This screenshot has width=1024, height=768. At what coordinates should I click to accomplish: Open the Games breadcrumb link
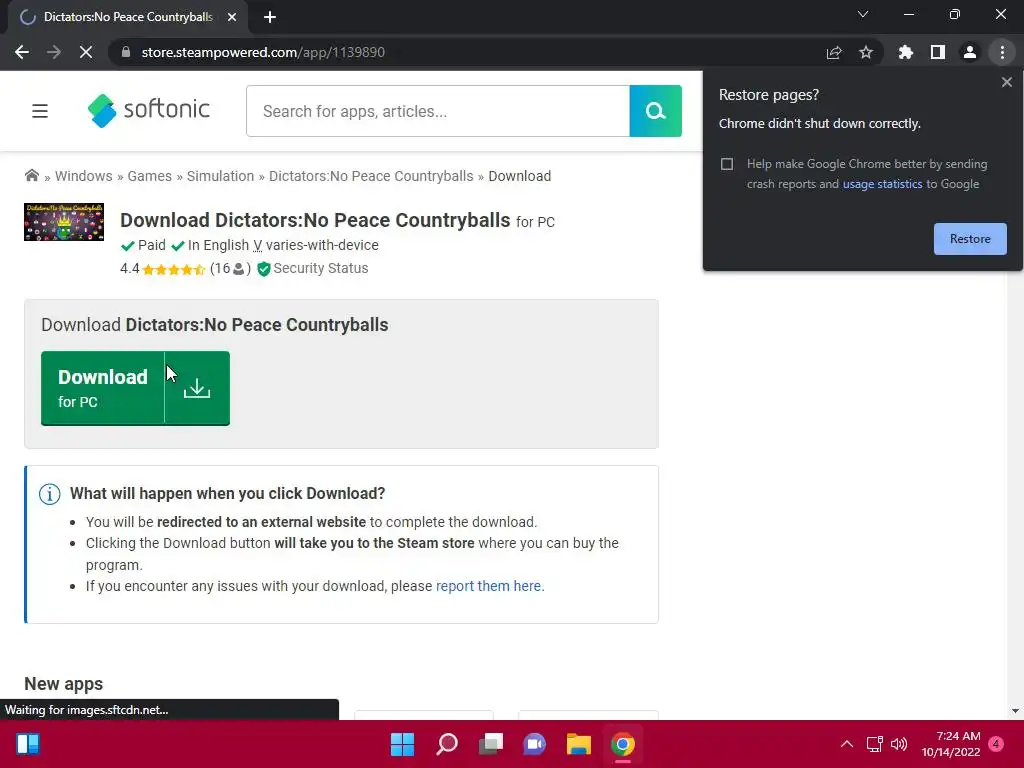[150, 176]
